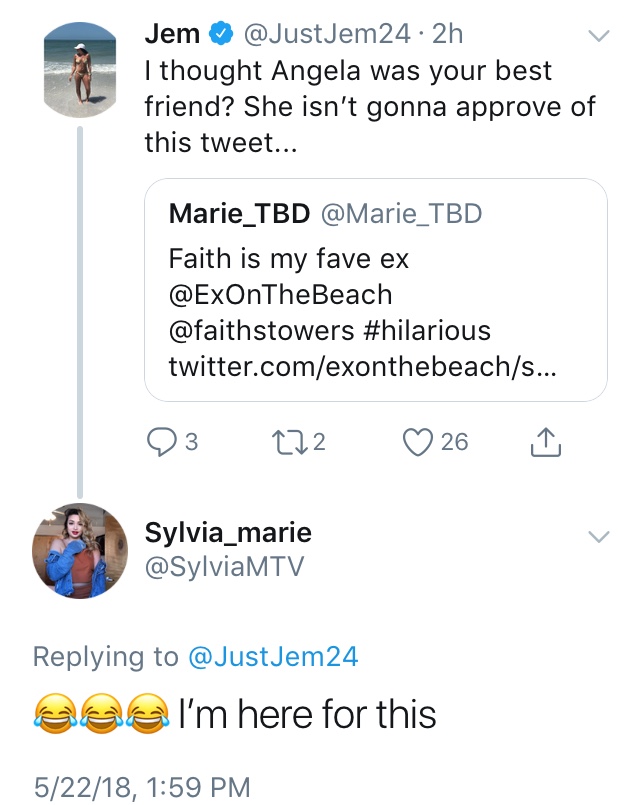Viewport: 637px width, 805px height.
Task: Open the quoted Marie_TBD tweet card
Action: [x=376, y=290]
